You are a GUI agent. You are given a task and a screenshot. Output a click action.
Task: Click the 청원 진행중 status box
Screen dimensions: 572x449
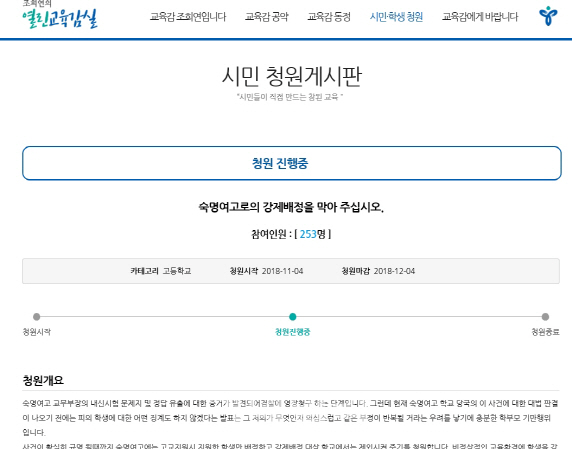pos(291,163)
